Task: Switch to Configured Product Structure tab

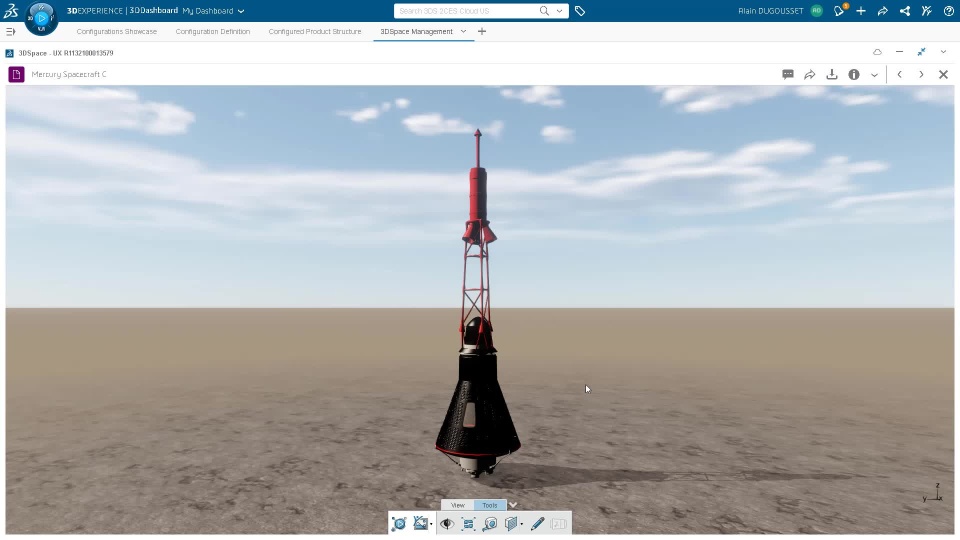Action: (315, 31)
